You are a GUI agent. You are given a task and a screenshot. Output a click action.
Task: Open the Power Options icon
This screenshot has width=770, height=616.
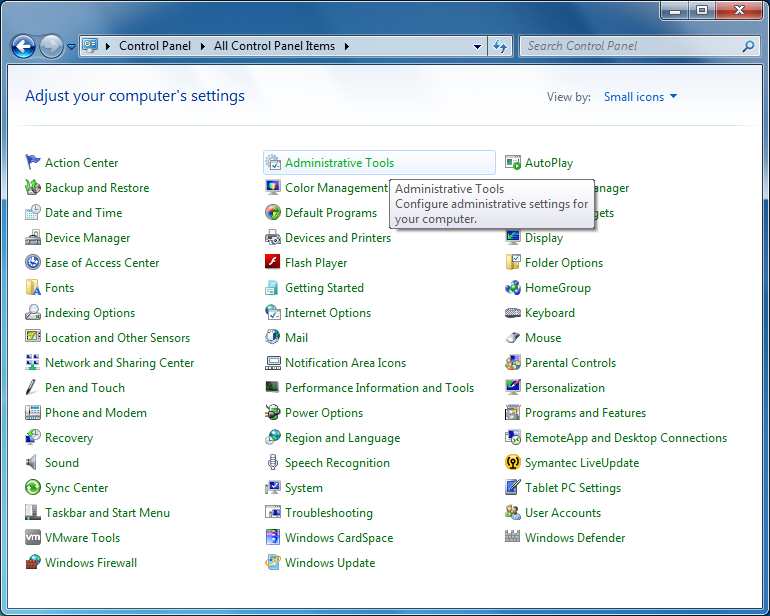point(273,413)
